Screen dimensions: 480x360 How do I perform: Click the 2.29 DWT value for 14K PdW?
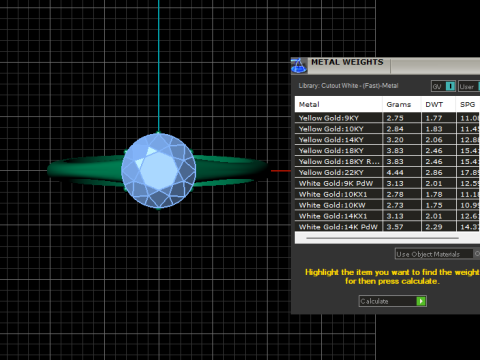(434, 227)
